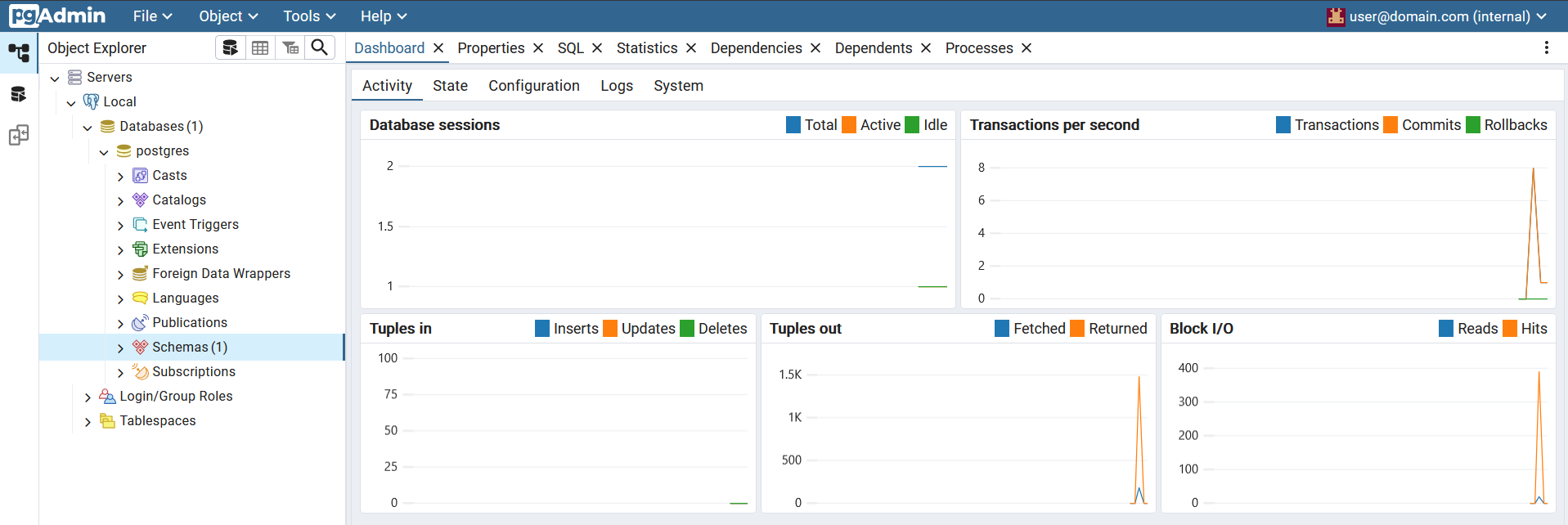Open the Logs dashboard sub-tab

point(617,86)
